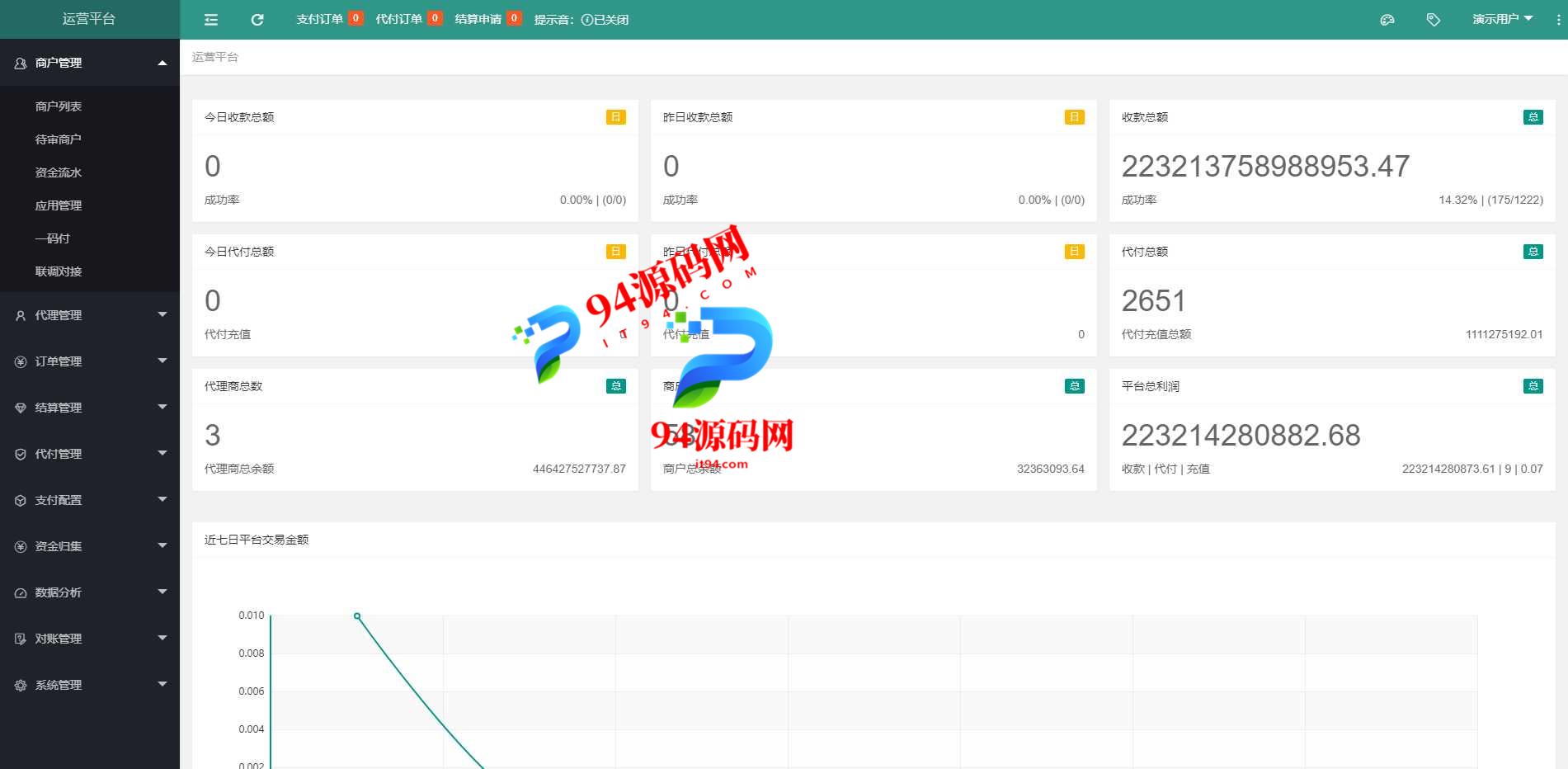Expand the 订单管理 menu arrow
1568x769 pixels.
coord(162,361)
